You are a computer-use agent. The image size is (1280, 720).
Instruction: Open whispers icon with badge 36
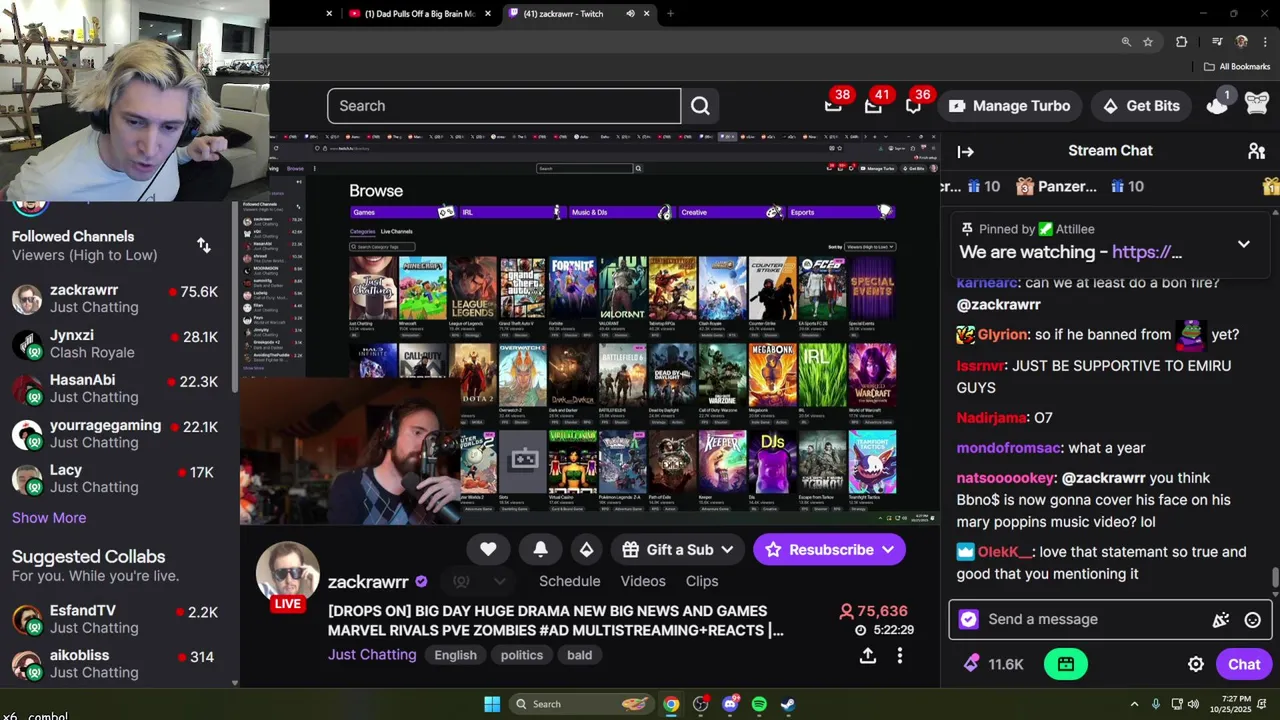(x=914, y=105)
